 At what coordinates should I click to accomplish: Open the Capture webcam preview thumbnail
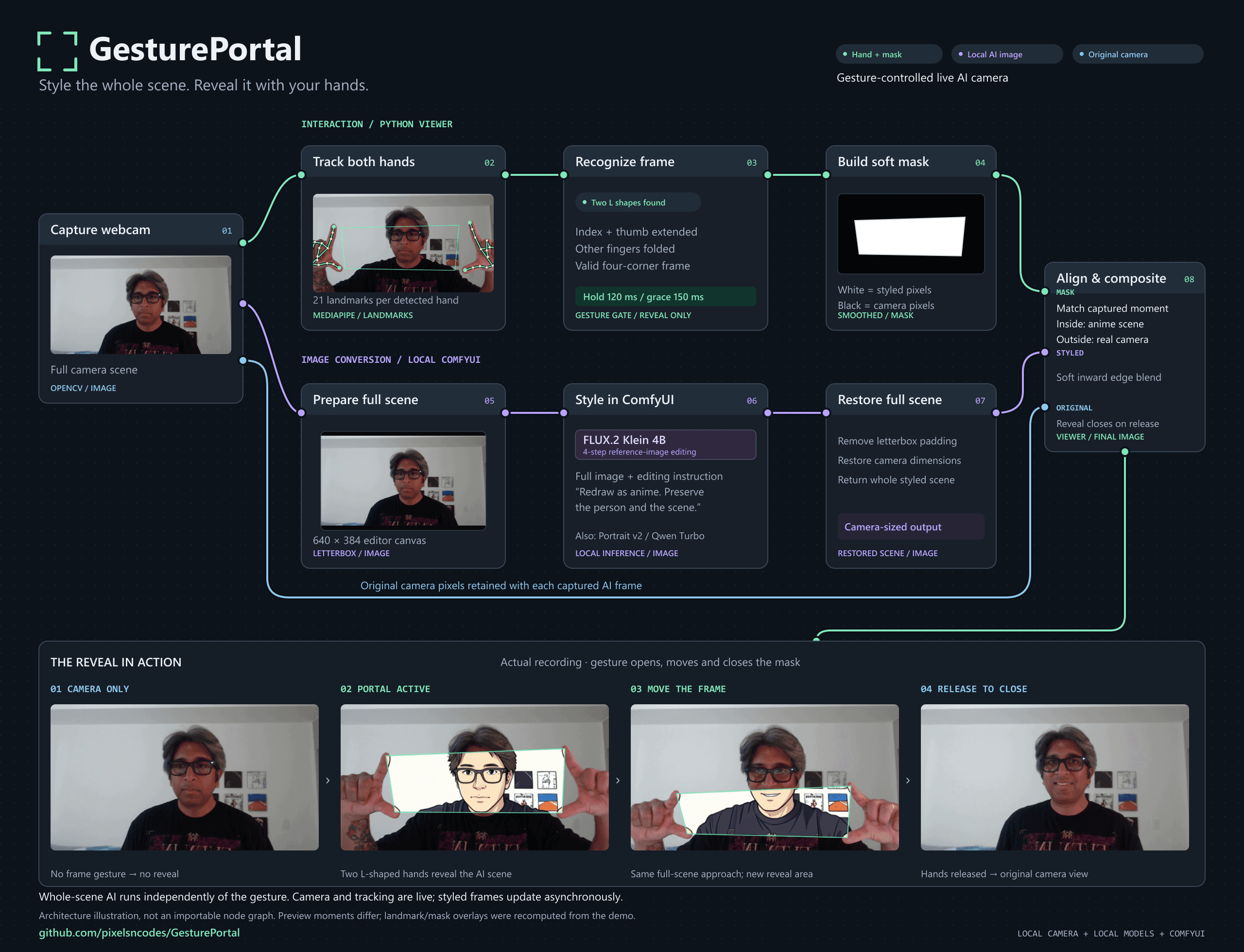click(140, 305)
